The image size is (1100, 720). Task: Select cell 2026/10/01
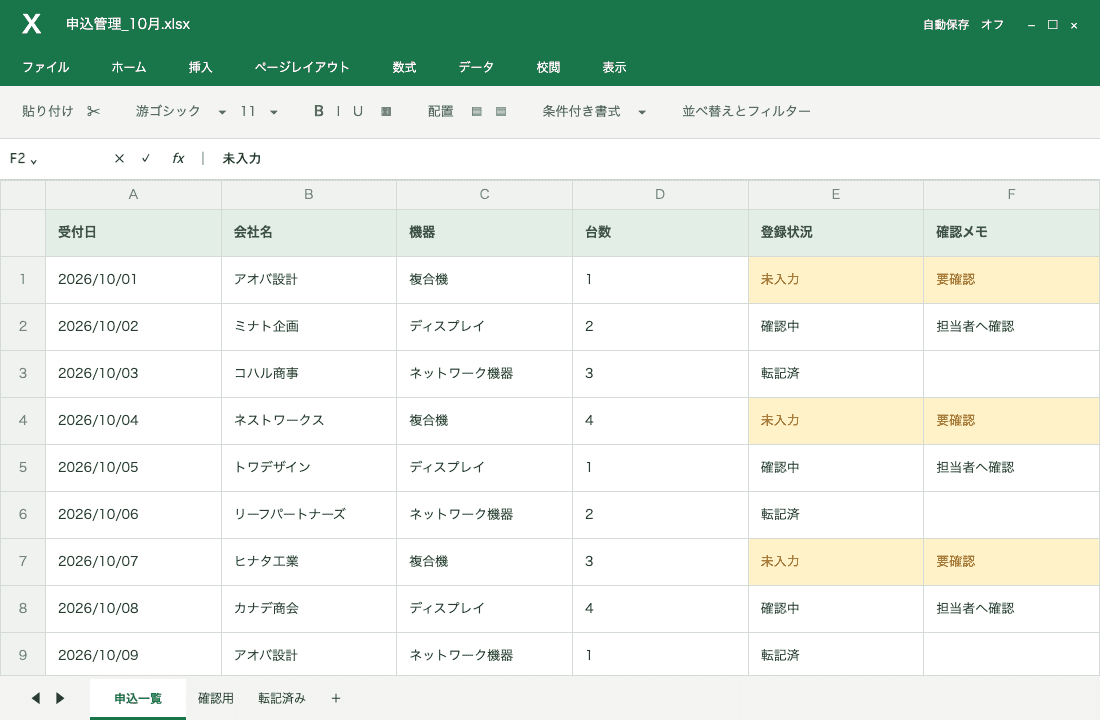pyautogui.click(x=133, y=279)
